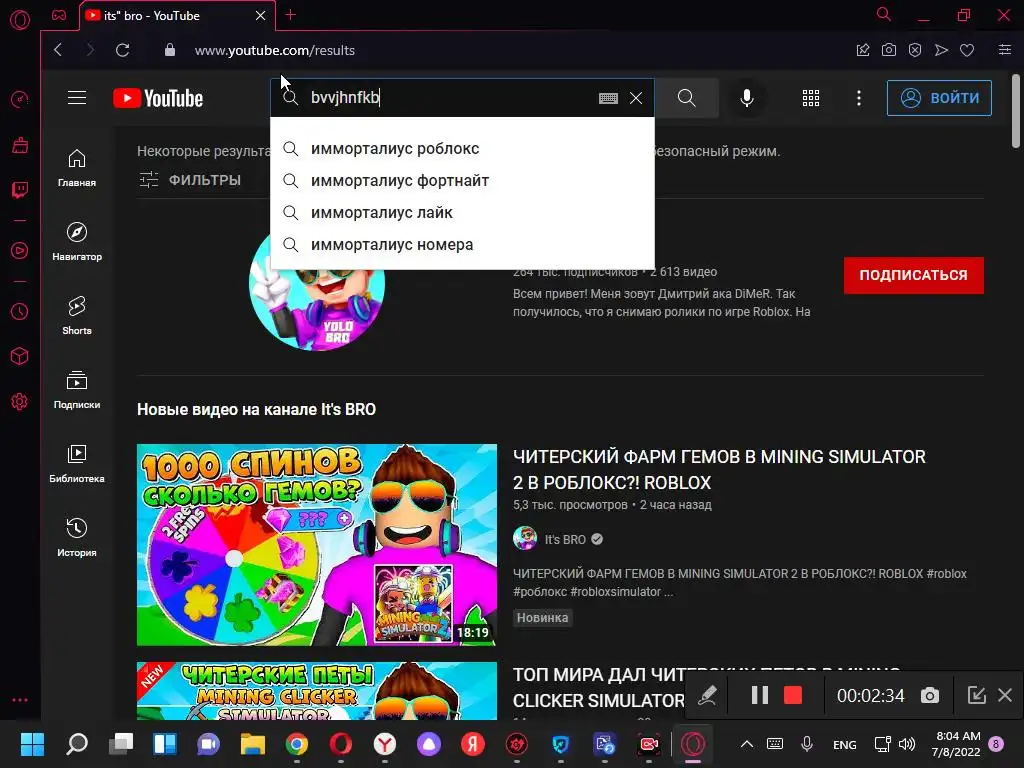Adjust volume from tray speaker
The width and height of the screenshot is (1024, 768).
[907, 744]
